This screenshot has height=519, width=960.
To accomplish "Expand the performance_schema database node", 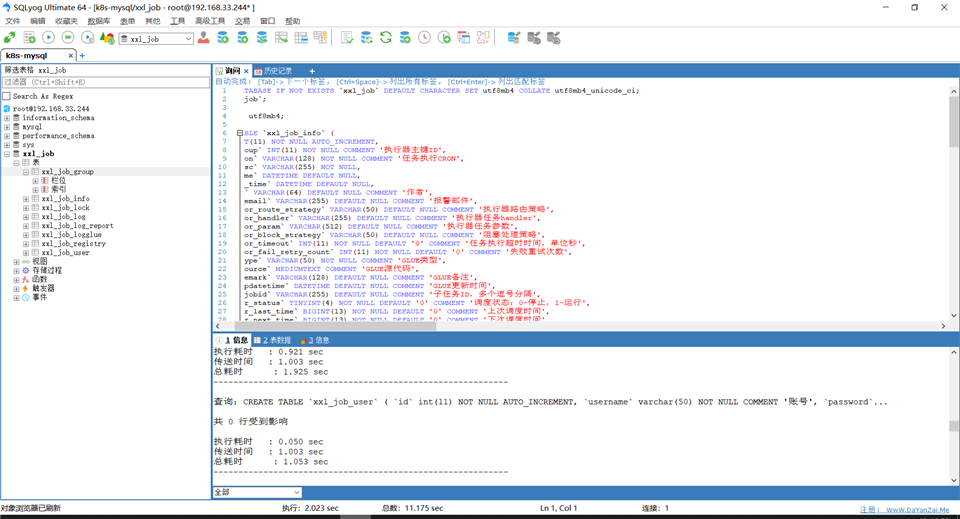I will coord(7,136).
